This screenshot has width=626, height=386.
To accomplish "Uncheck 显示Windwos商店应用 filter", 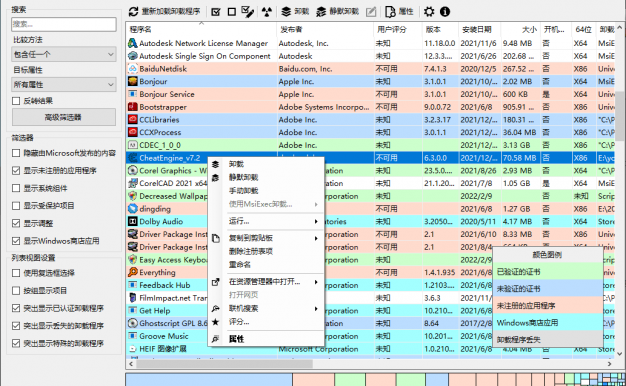I will [x=16, y=241].
